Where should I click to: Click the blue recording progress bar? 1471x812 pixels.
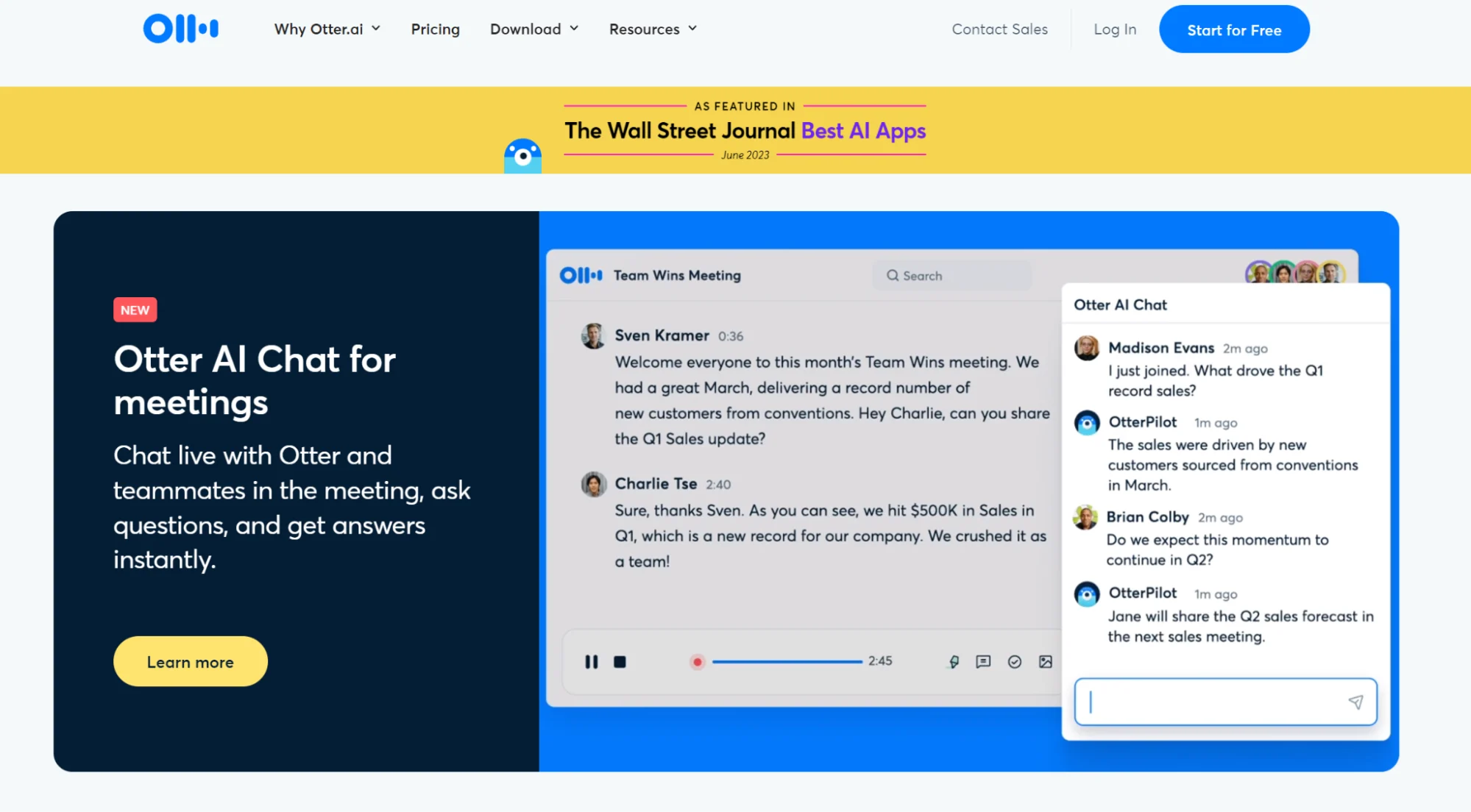(787, 662)
